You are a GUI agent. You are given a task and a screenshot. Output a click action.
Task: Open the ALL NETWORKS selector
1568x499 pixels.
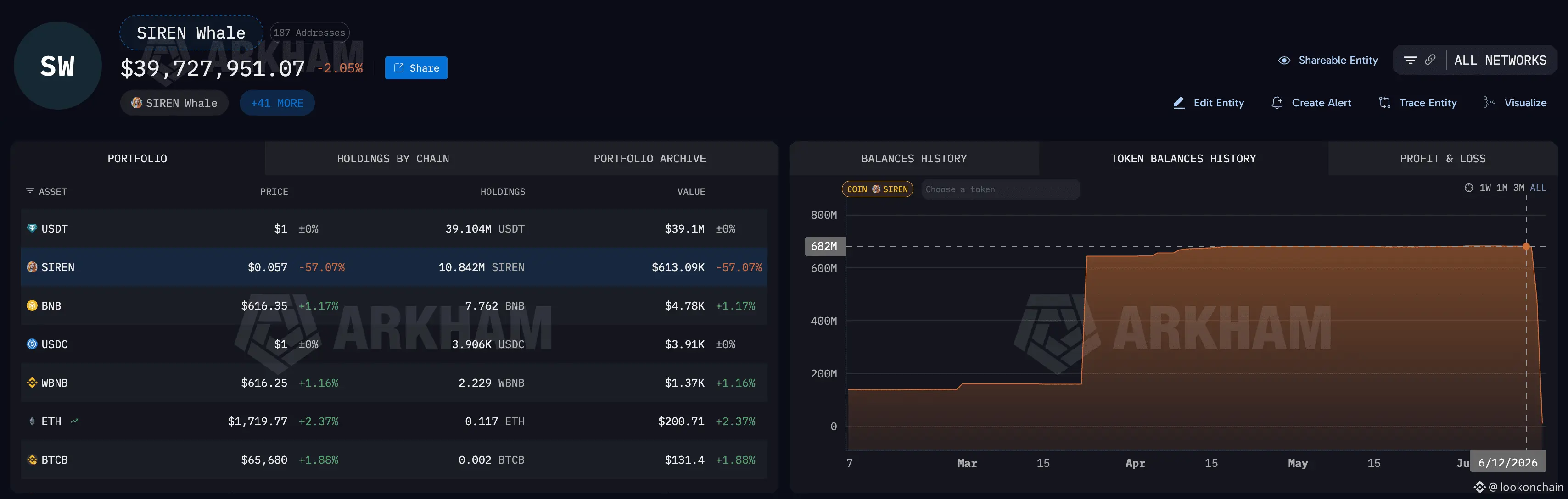pos(1501,60)
